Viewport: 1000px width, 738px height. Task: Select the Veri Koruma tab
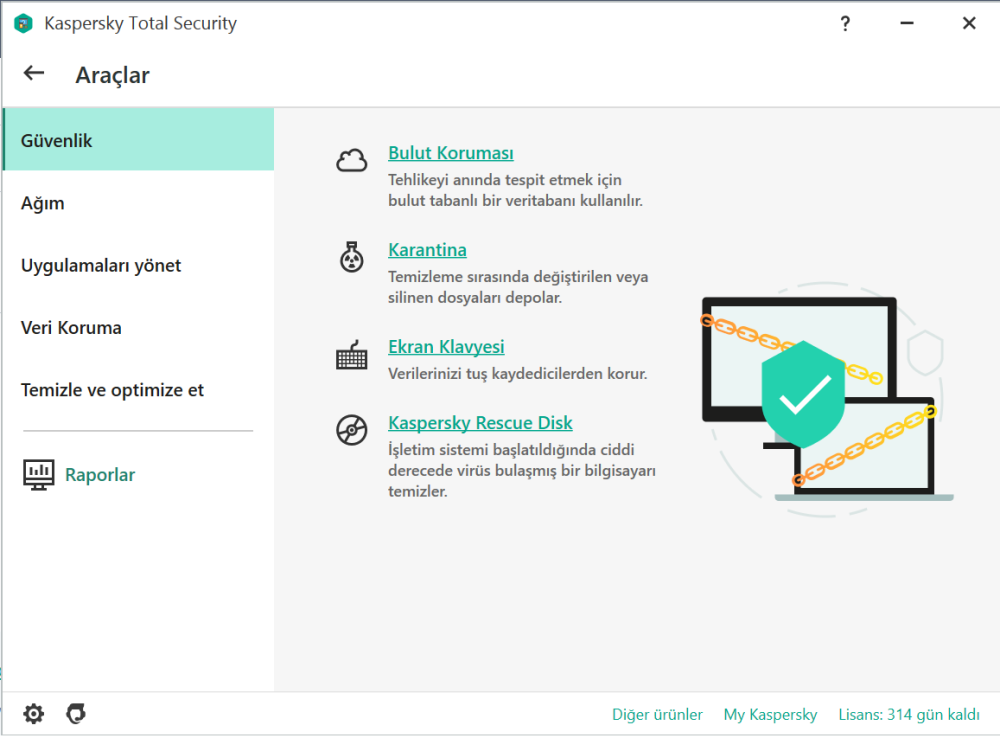[138, 328]
